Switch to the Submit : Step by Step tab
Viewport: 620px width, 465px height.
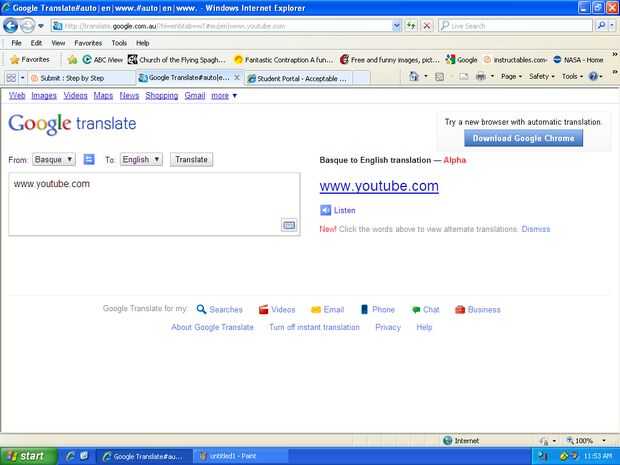81,78
